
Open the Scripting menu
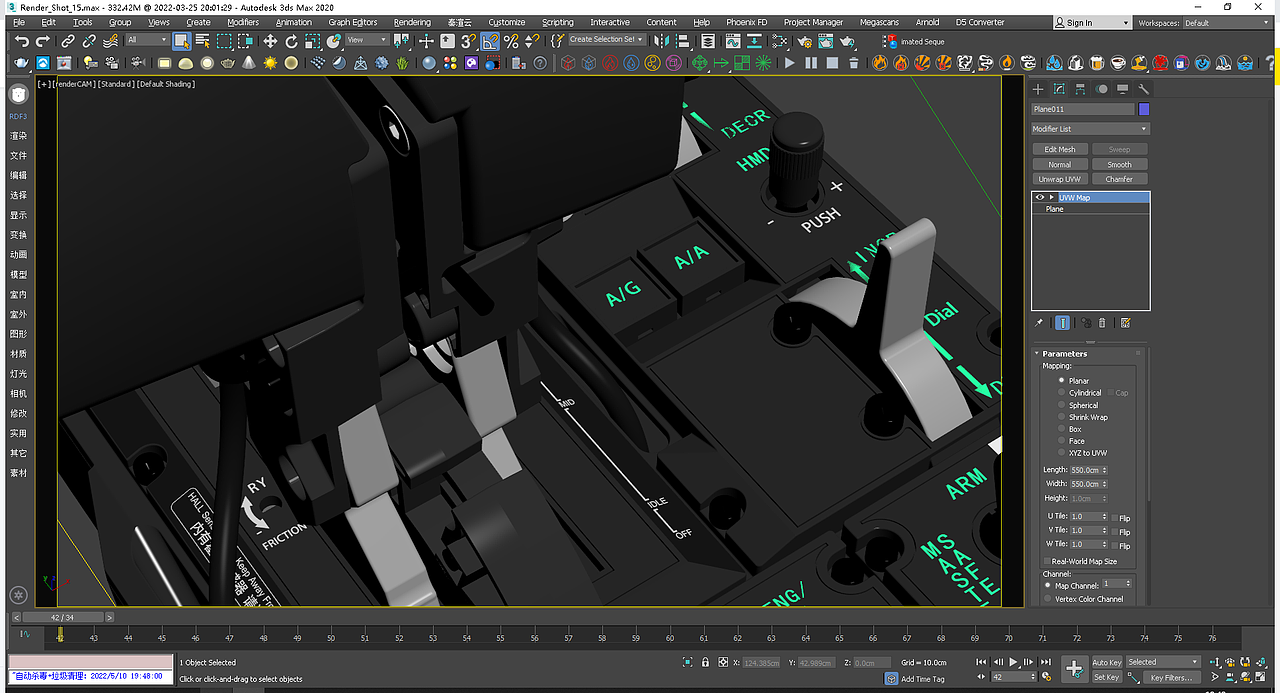click(x=558, y=22)
